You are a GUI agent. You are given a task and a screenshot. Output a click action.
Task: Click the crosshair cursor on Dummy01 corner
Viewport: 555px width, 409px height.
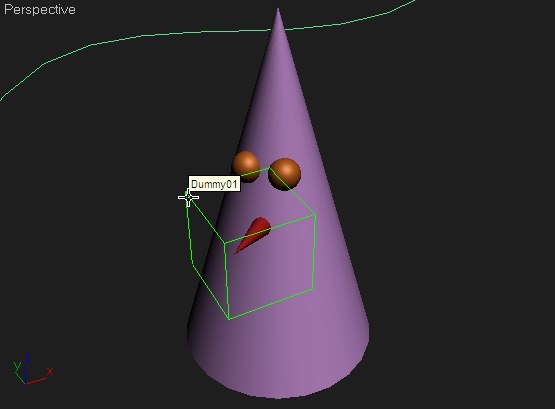[x=188, y=197]
